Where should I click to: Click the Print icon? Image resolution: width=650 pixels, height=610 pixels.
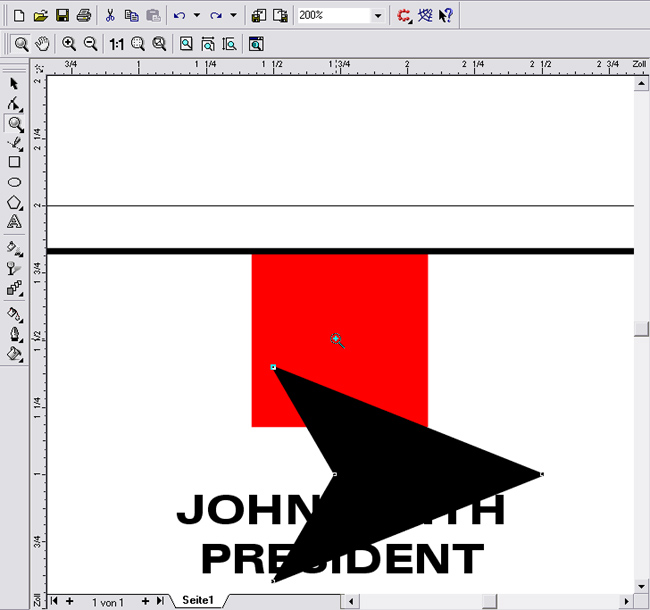84,16
